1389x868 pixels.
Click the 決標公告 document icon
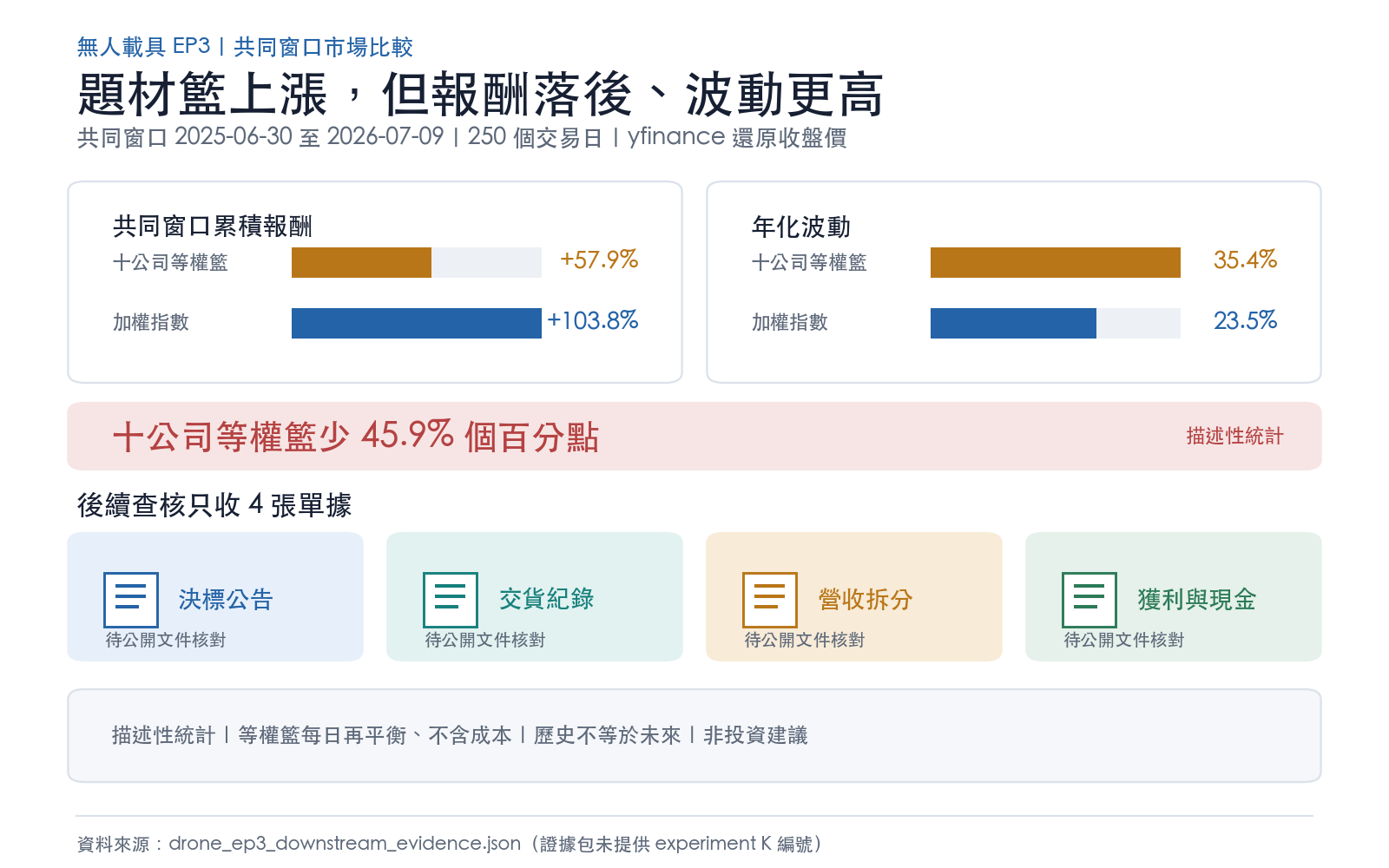[x=131, y=600]
